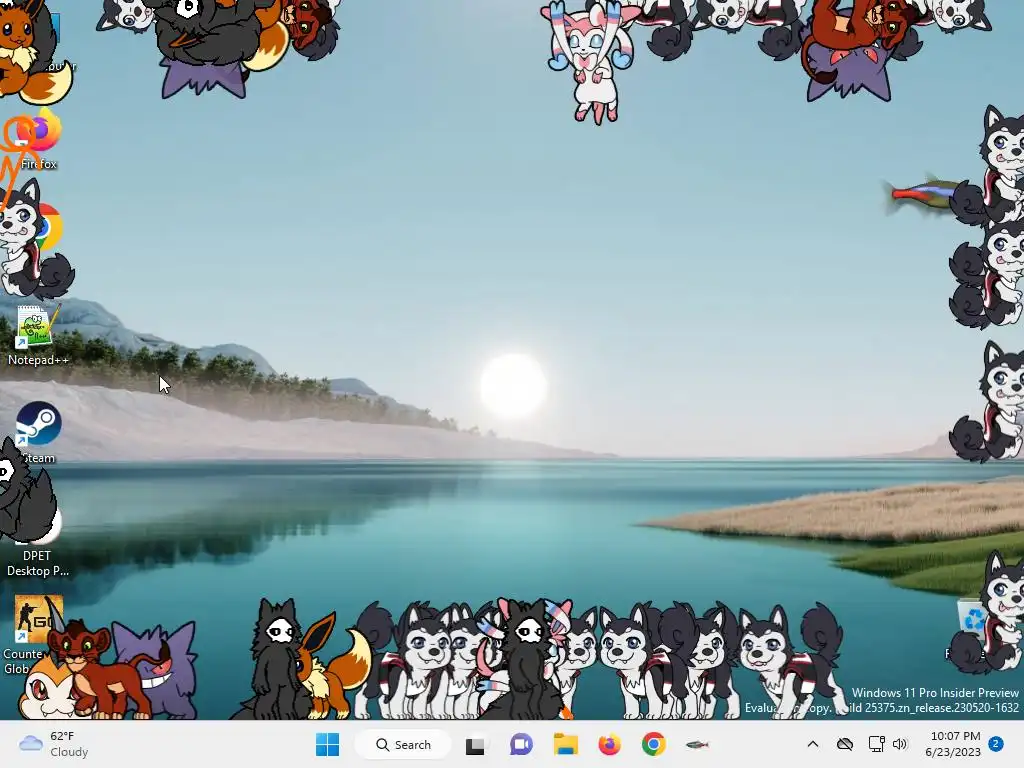
Task: Click the cloud sync tray icon
Action: [x=844, y=744]
